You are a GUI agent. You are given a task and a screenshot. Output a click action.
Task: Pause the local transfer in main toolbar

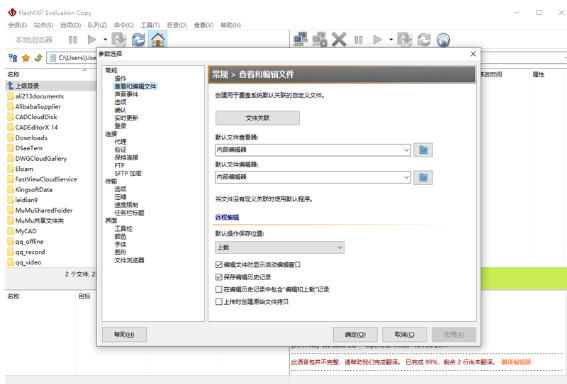[73, 40]
